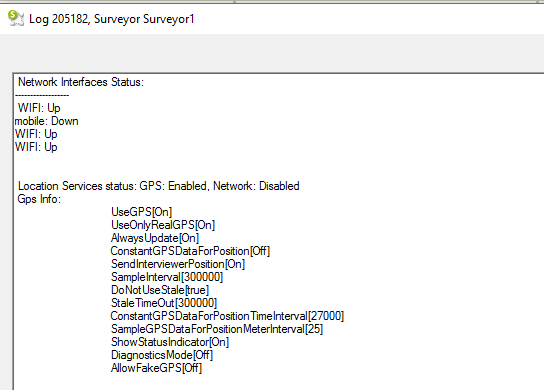Click SendInterviewerPosition[On] text
544x390 pixels.
pos(178,264)
